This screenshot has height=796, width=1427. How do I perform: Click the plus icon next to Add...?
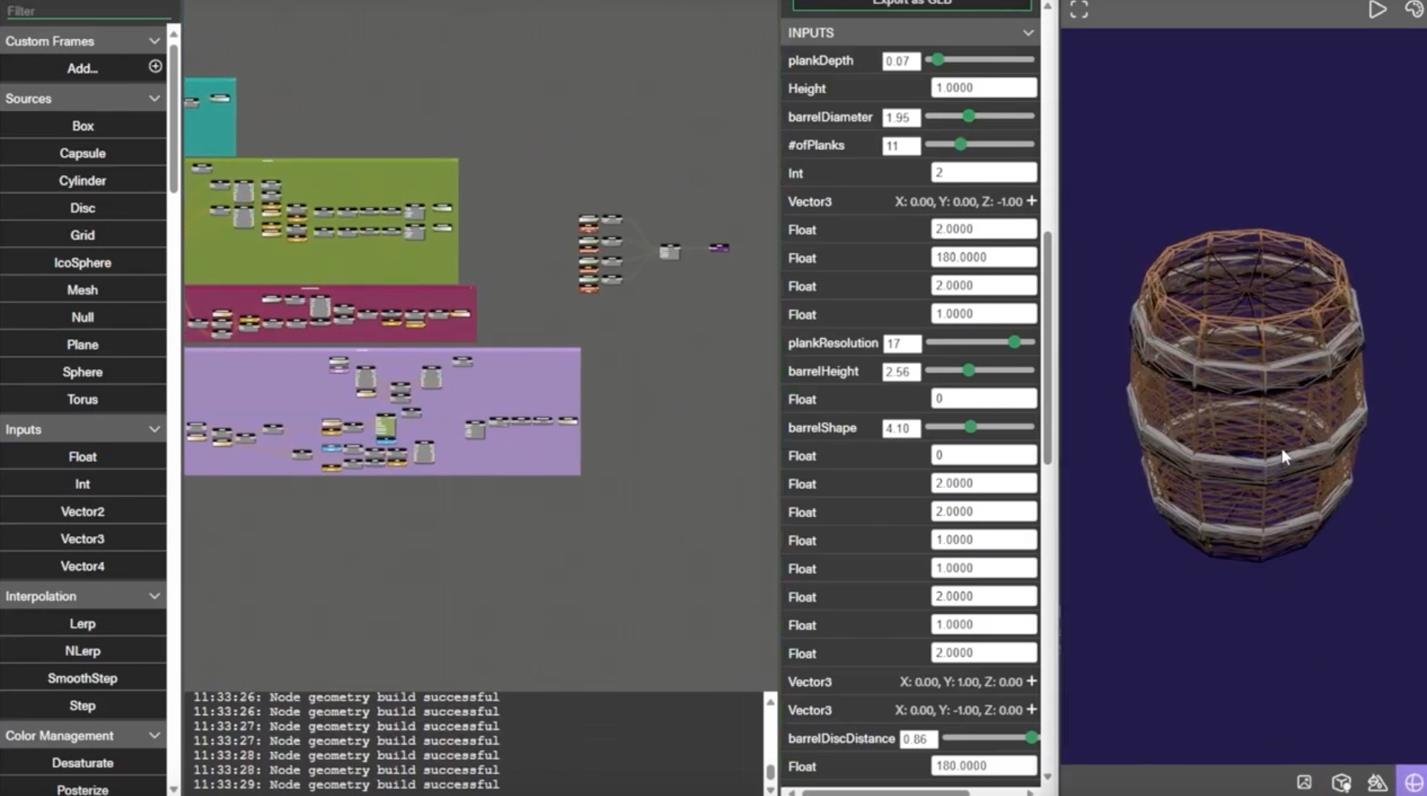pyautogui.click(x=155, y=67)
